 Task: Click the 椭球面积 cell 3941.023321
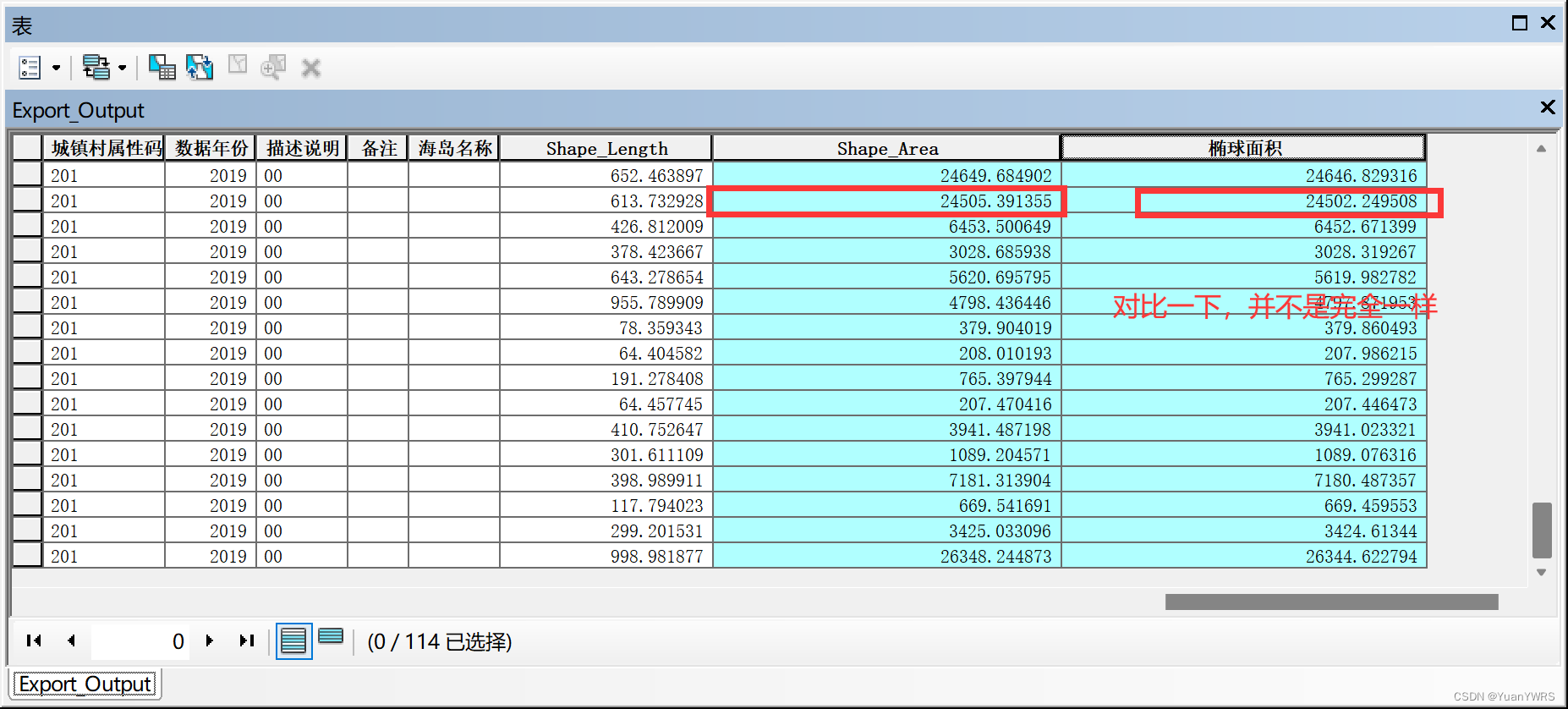[x=1244, y=429]
